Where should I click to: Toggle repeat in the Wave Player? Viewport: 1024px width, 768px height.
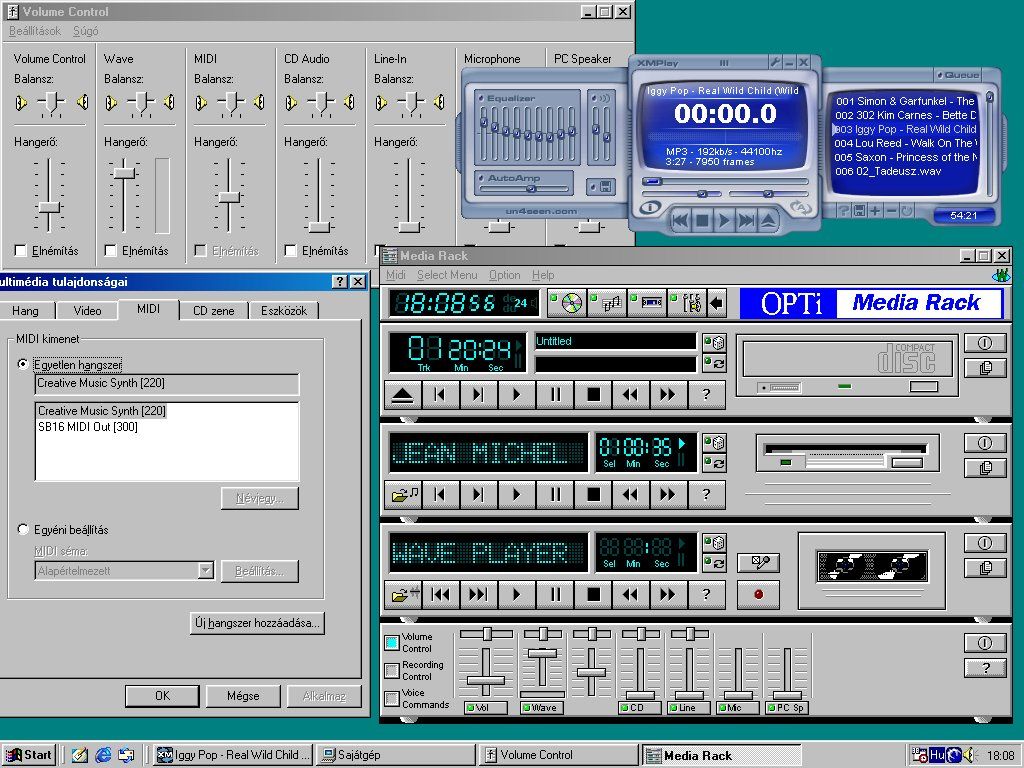pyautogui.click(x=714, y=563)
